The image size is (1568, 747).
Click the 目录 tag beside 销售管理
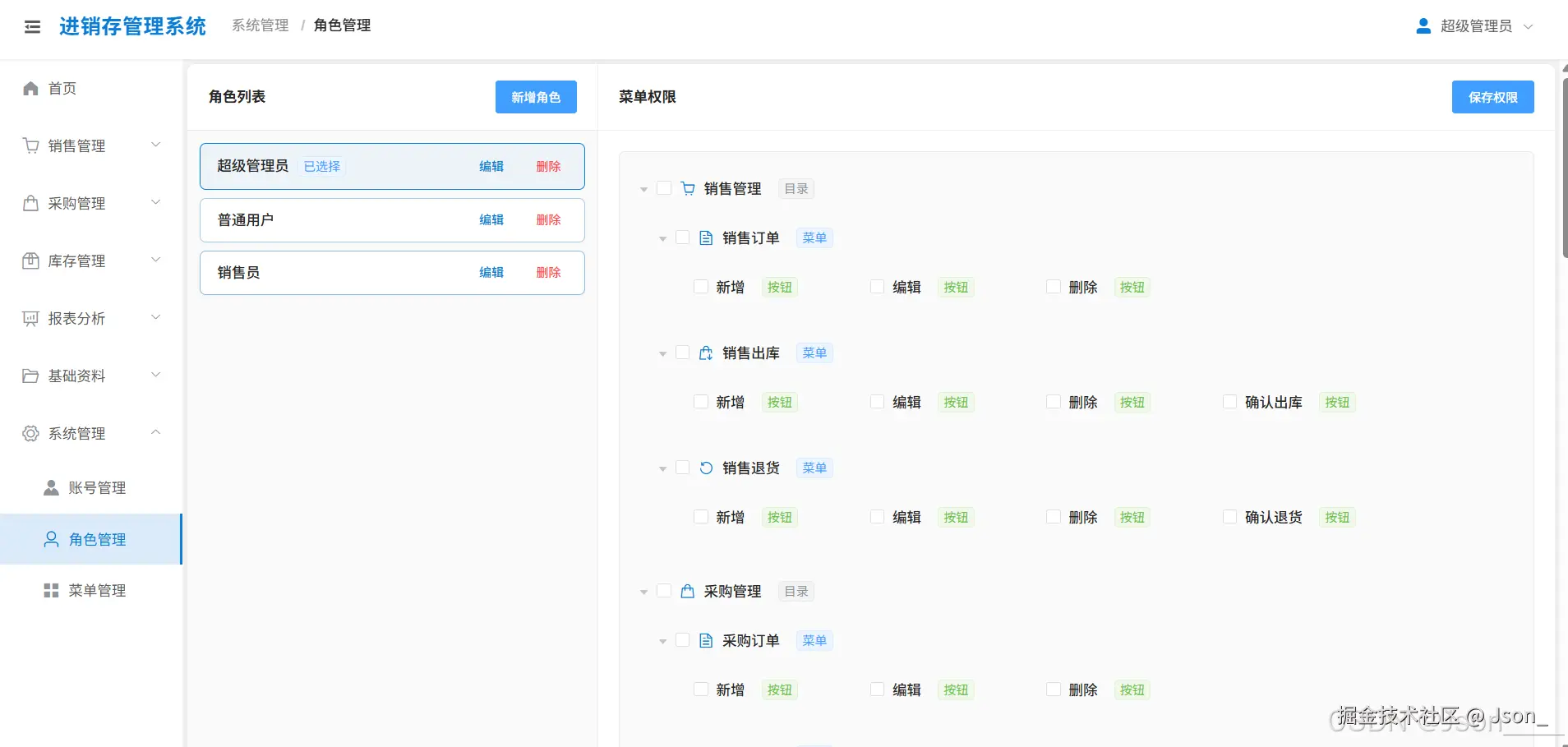click(796, 189)
